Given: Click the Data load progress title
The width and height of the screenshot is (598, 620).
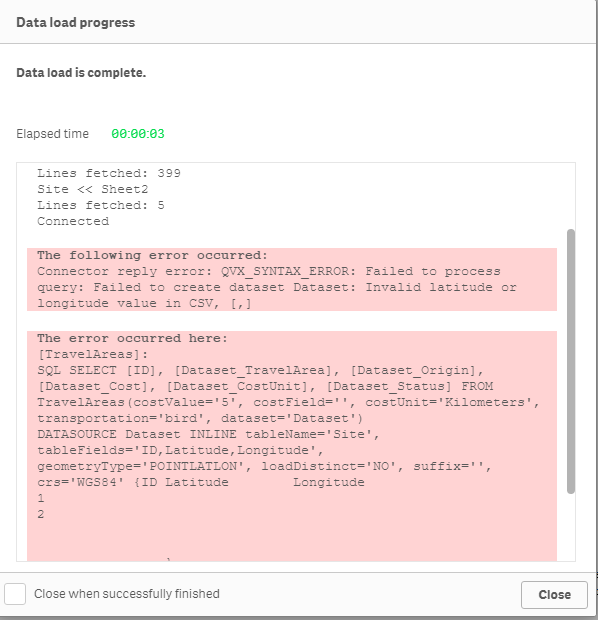Looking at the screenshot, I should tap(76, 23).
